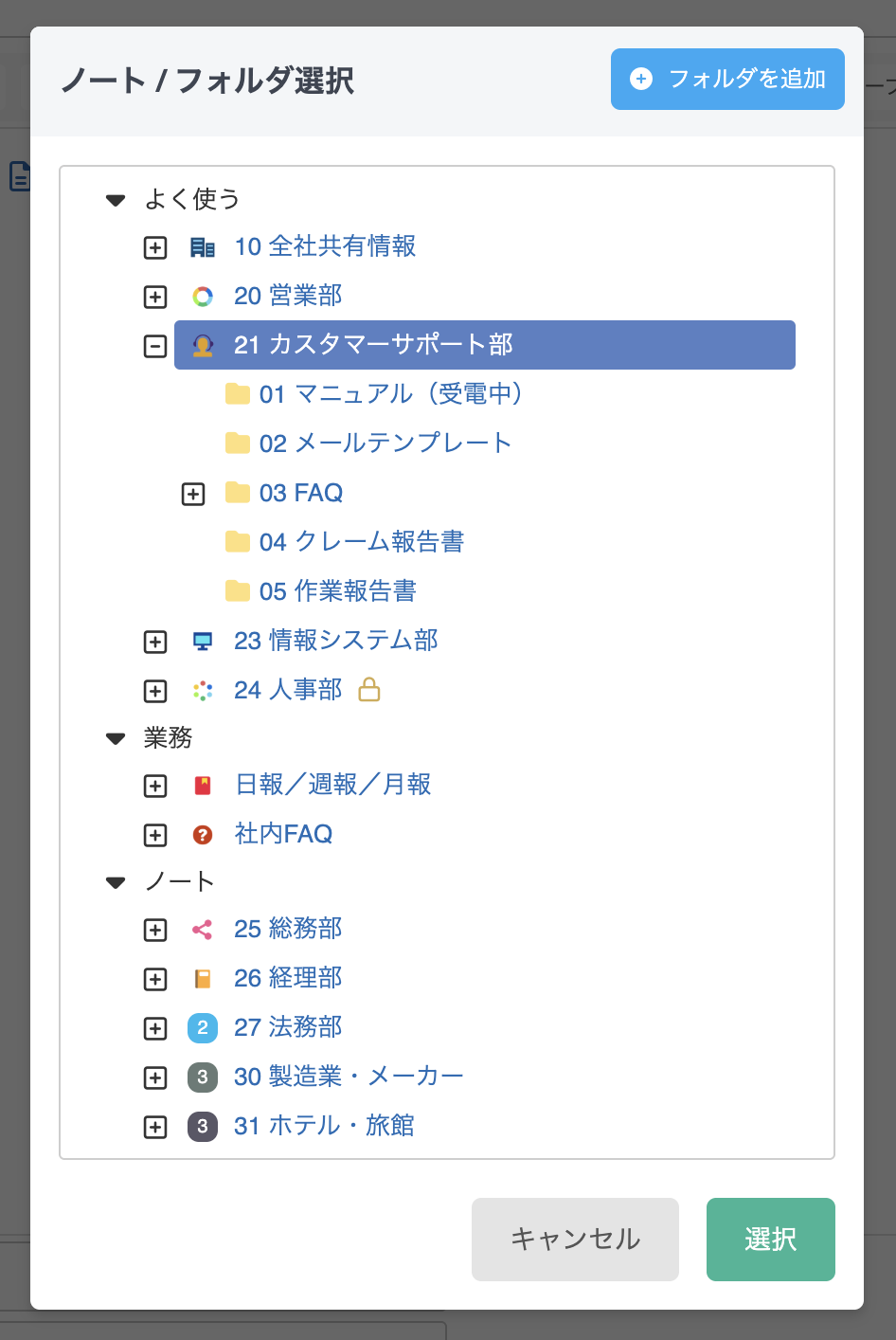The image size is (896, 1340).
Task: Click the folder icon for 04 クレーム報告書
Action: 237,542
